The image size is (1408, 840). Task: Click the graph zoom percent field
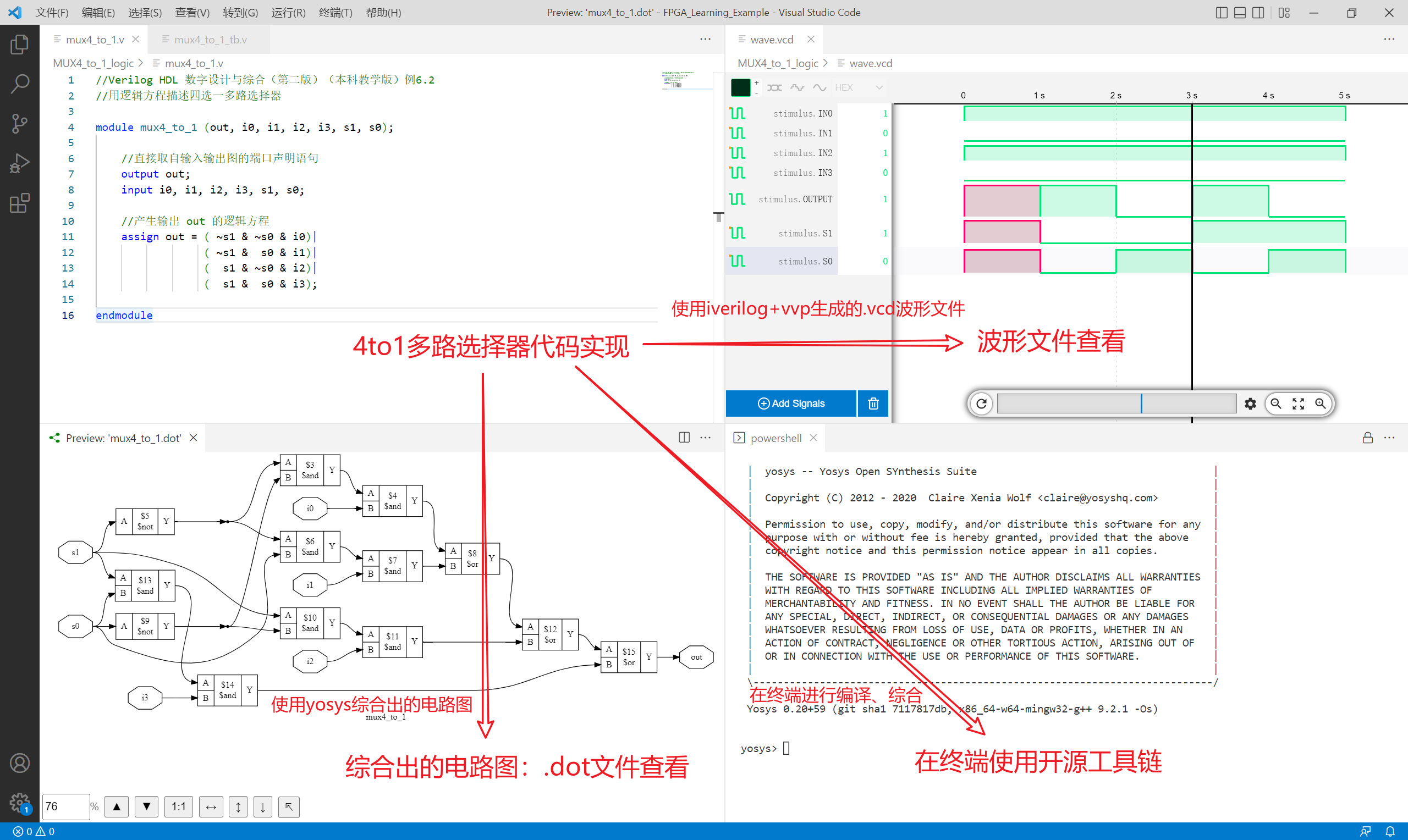pyautogui.click(x=65, y=806)
